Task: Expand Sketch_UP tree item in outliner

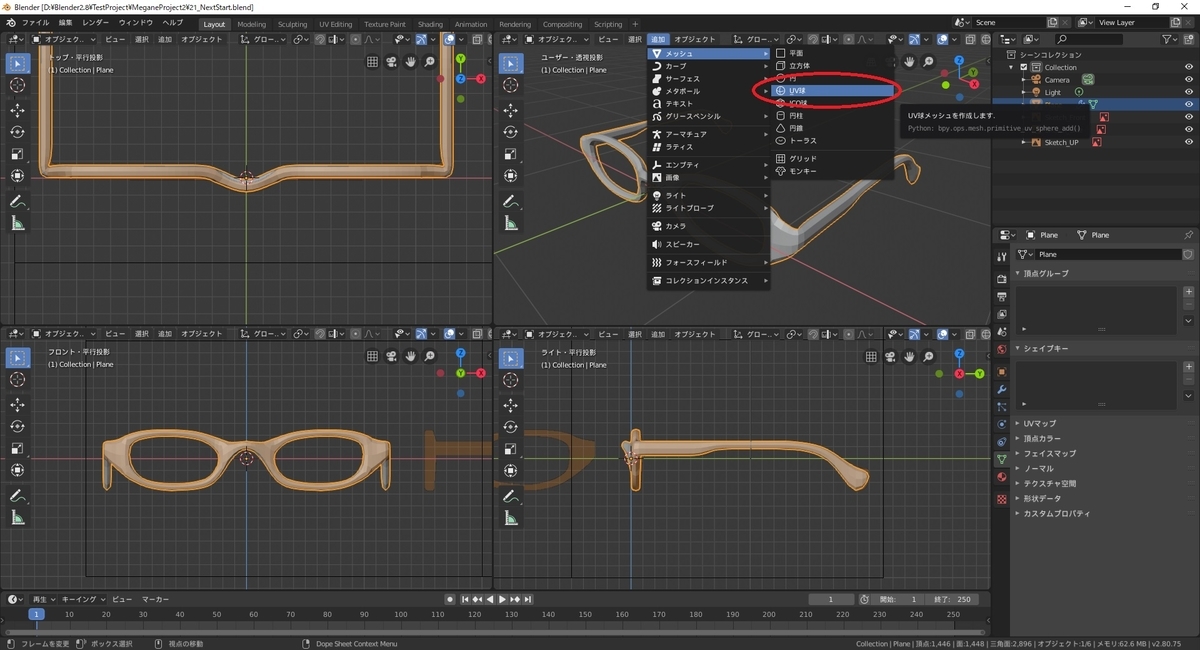Action: [1023, 142]
